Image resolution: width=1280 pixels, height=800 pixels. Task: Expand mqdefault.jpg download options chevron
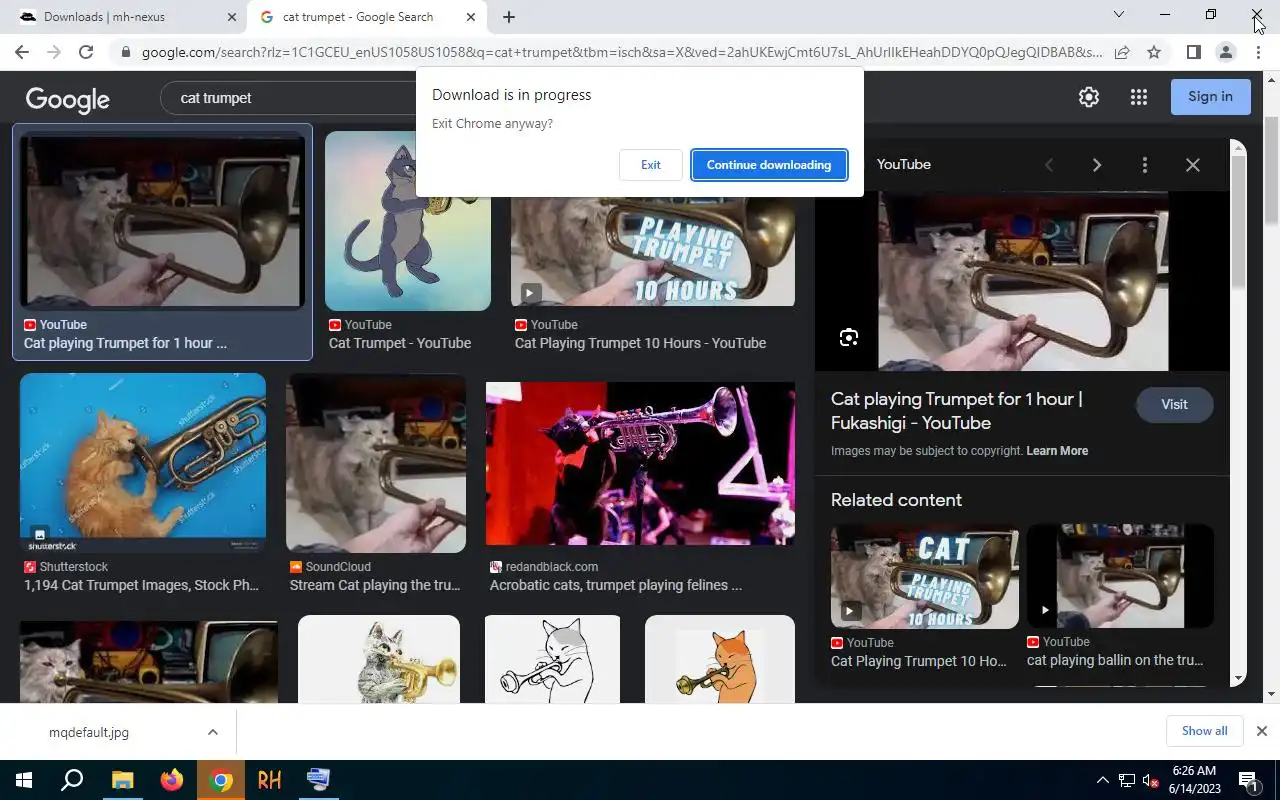pyautogui.click(x=212, y=732)
